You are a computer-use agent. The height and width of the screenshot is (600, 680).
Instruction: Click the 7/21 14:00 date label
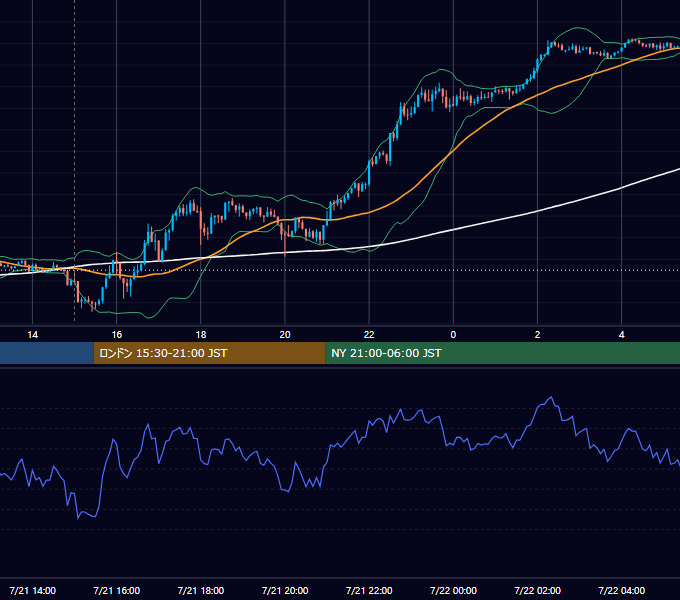33,590
